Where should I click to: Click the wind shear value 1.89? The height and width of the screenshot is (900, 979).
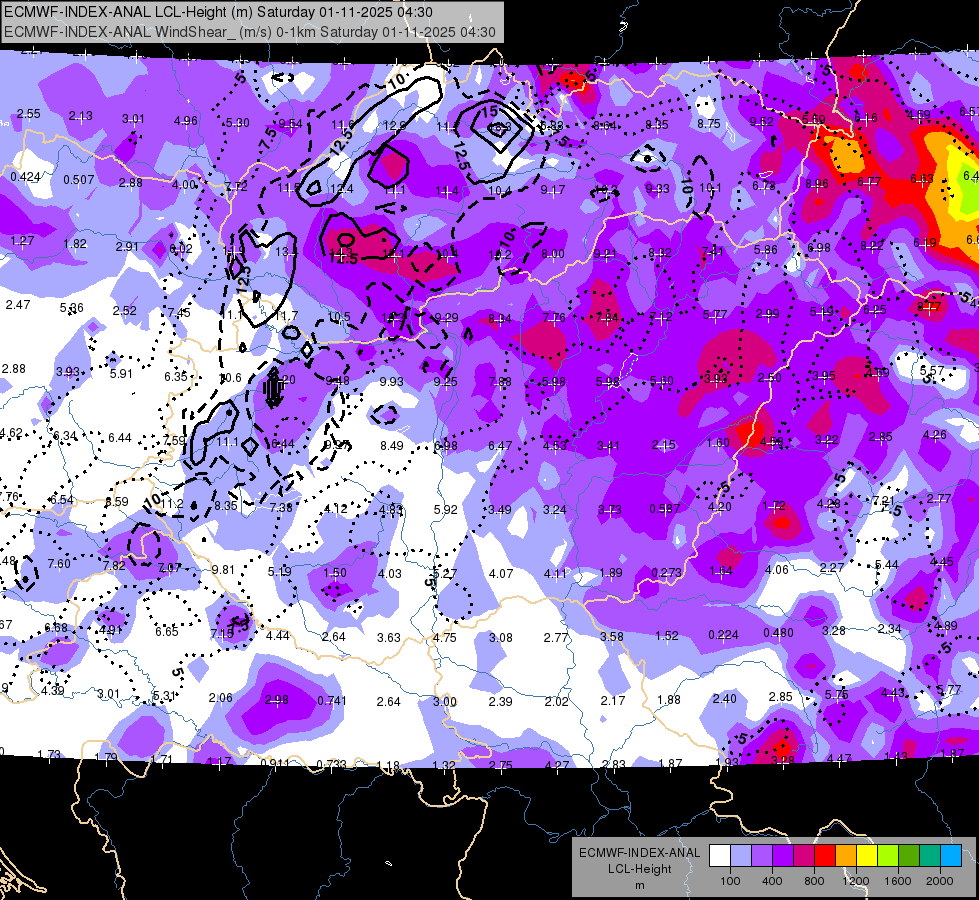(611, 573)
